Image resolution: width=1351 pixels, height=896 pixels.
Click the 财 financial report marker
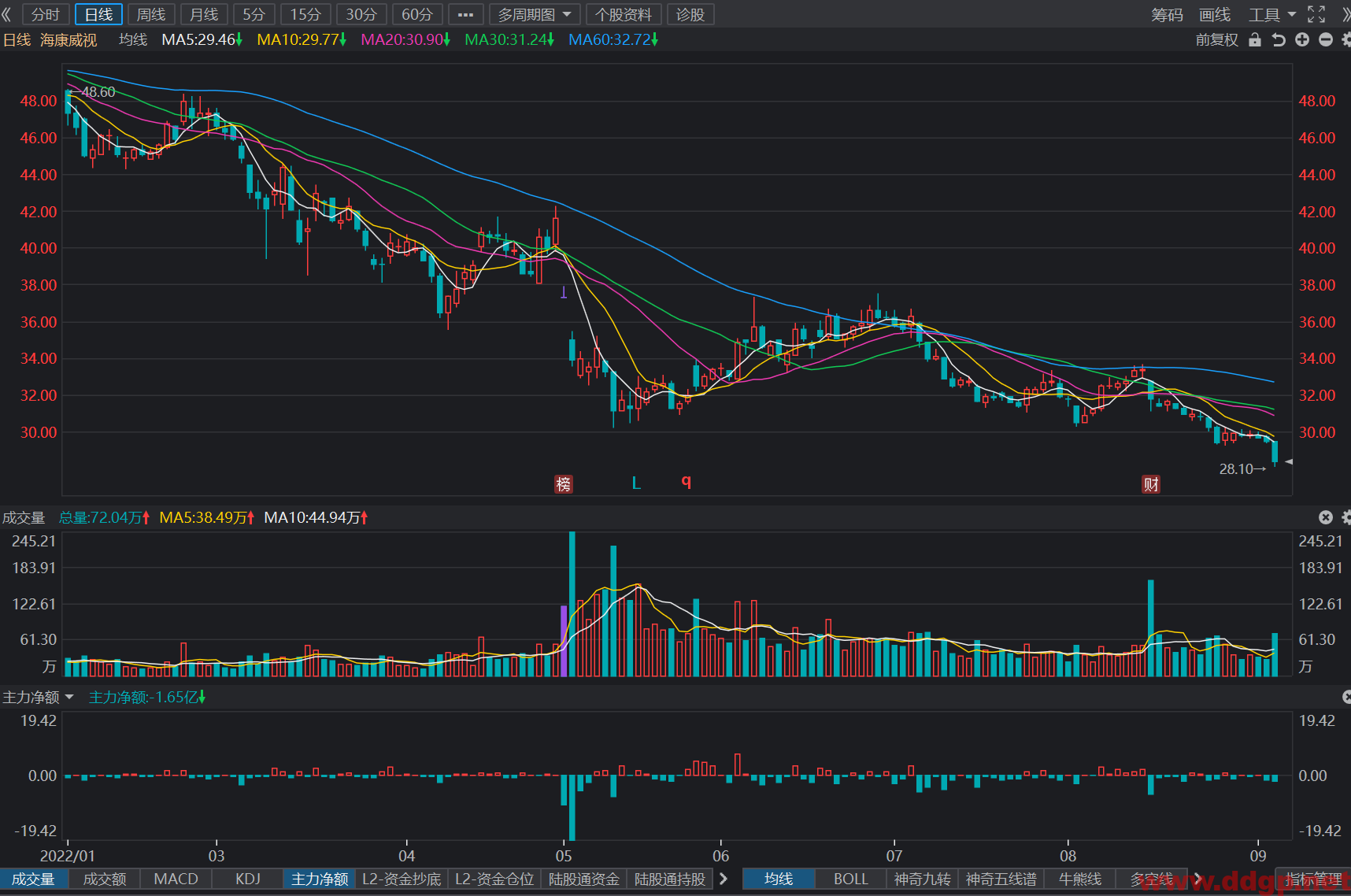tap(1151, 484)
